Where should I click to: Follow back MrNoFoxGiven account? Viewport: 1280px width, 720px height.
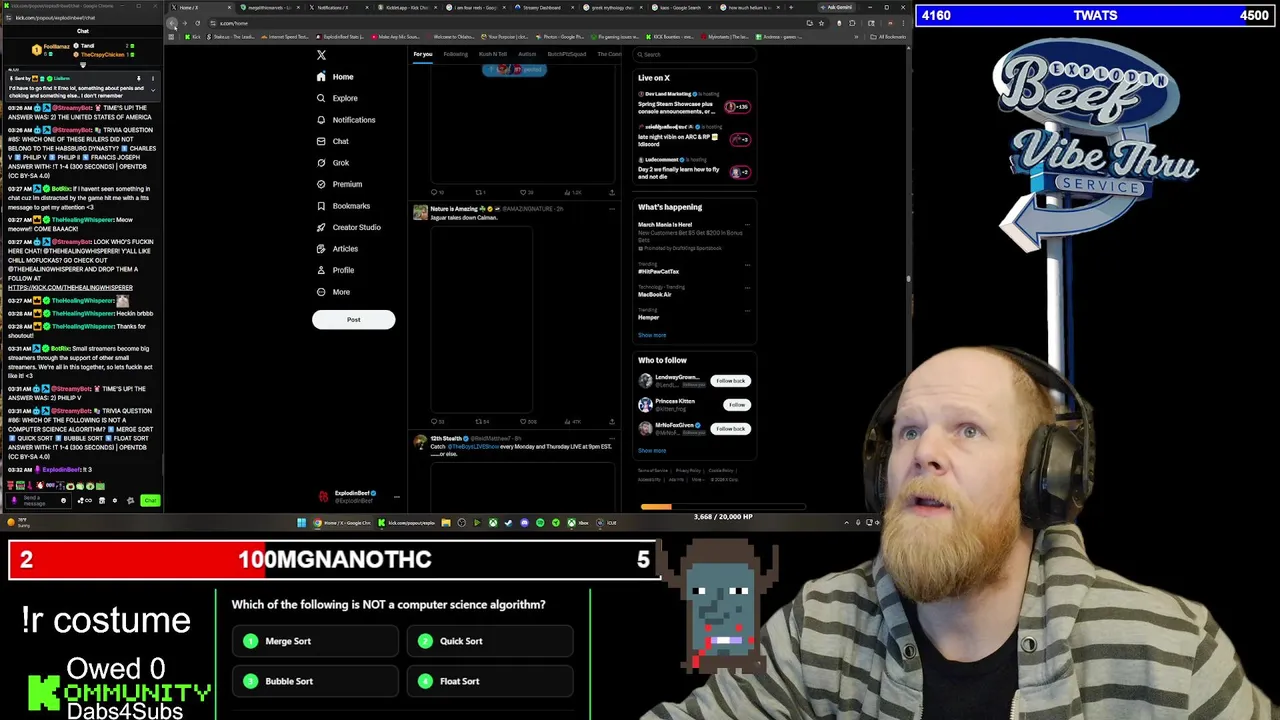pos(730,429)
